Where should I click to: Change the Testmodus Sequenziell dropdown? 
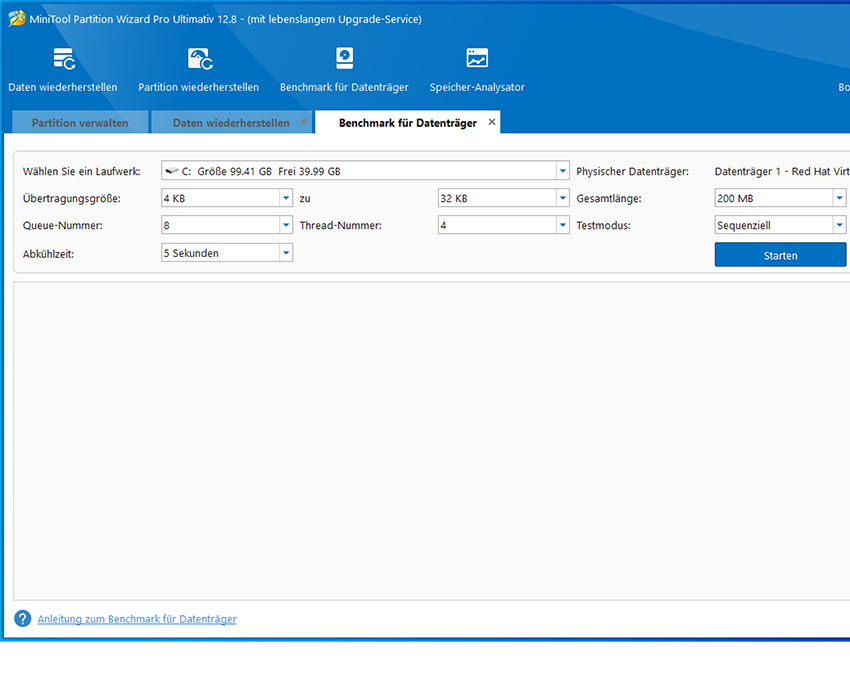coord(839,226)
